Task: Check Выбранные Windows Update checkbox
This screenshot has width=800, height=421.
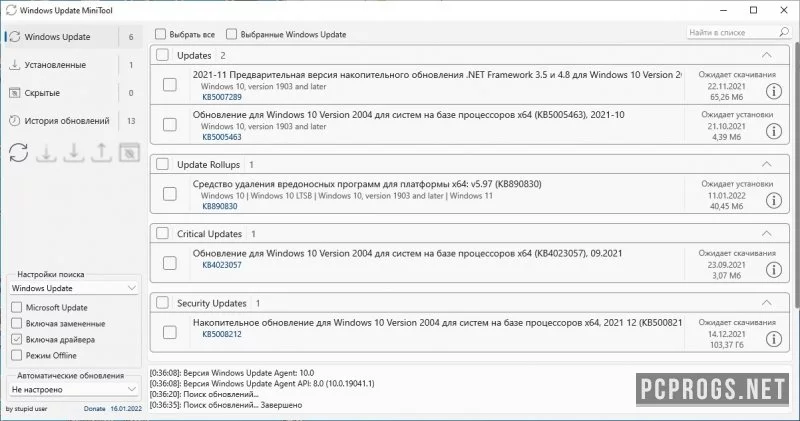Action: coord(232,34)
